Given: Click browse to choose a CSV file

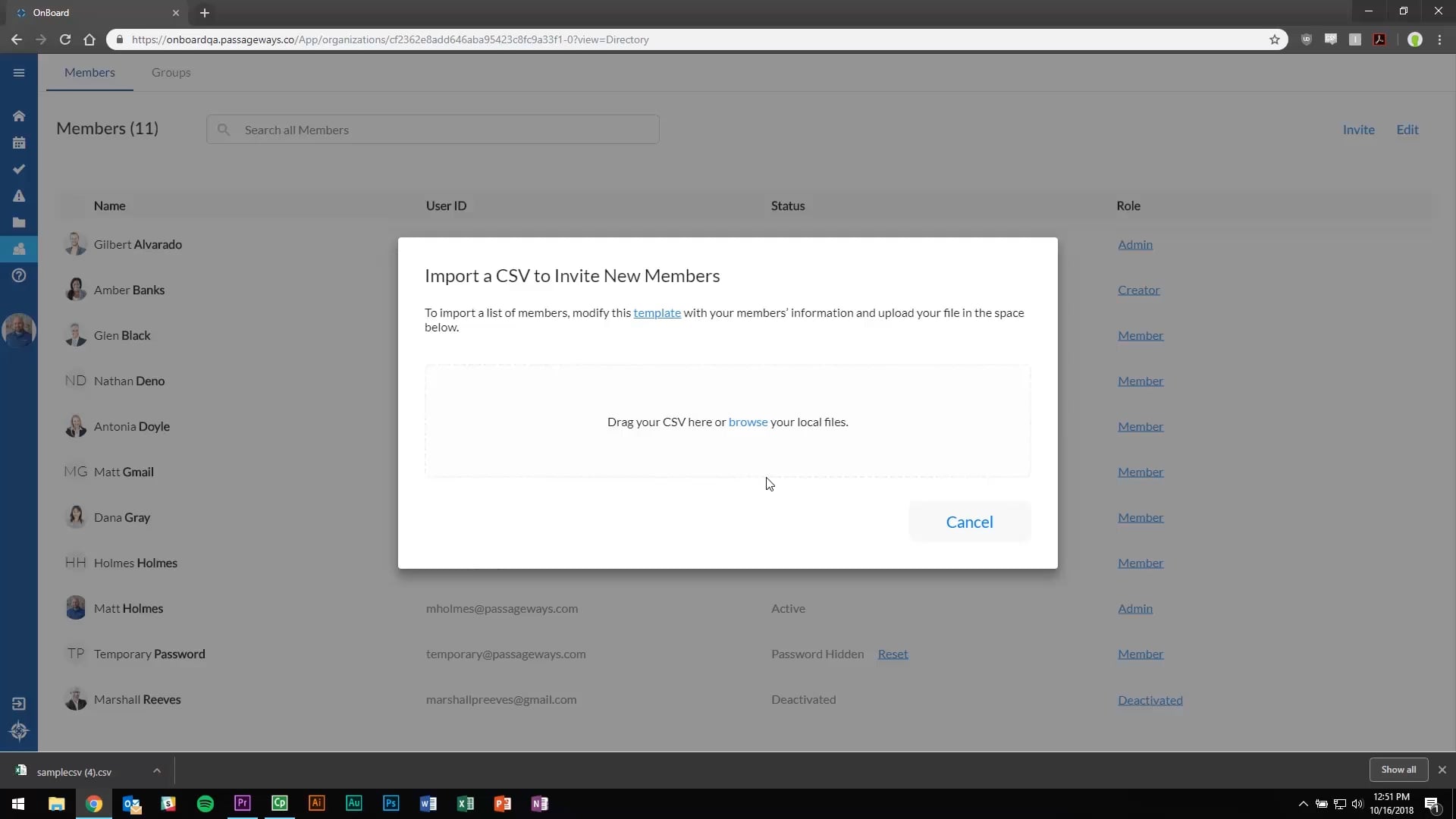Looking at the screenshot, I should 748,422.
